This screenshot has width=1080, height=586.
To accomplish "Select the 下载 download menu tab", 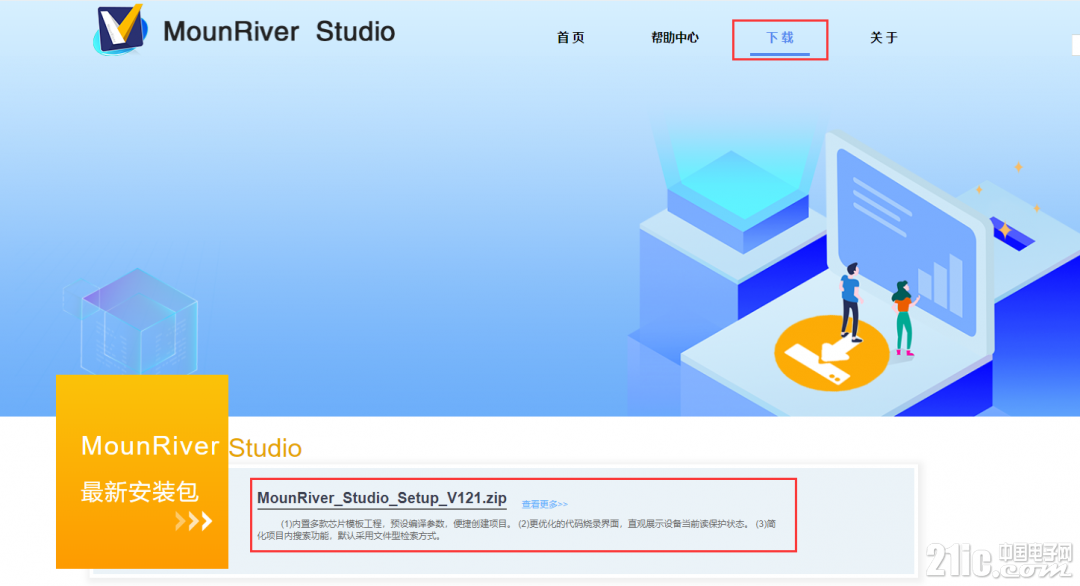I will [x=780, y=38].
